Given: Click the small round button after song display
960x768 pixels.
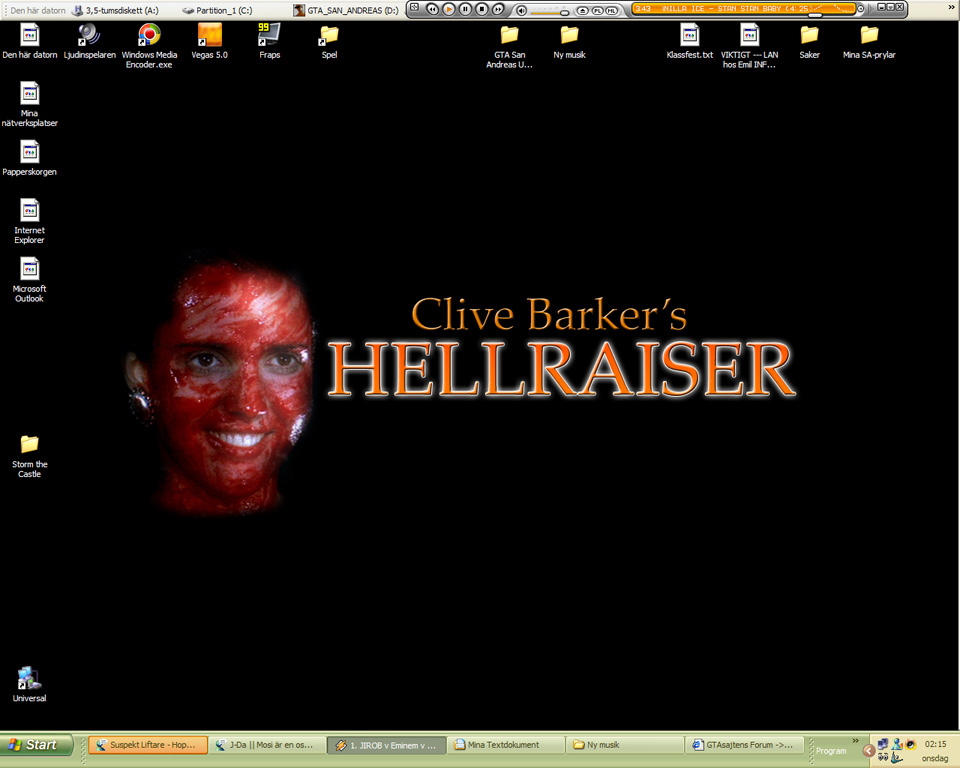Looking at the screenshot, I should pos(860,9).
